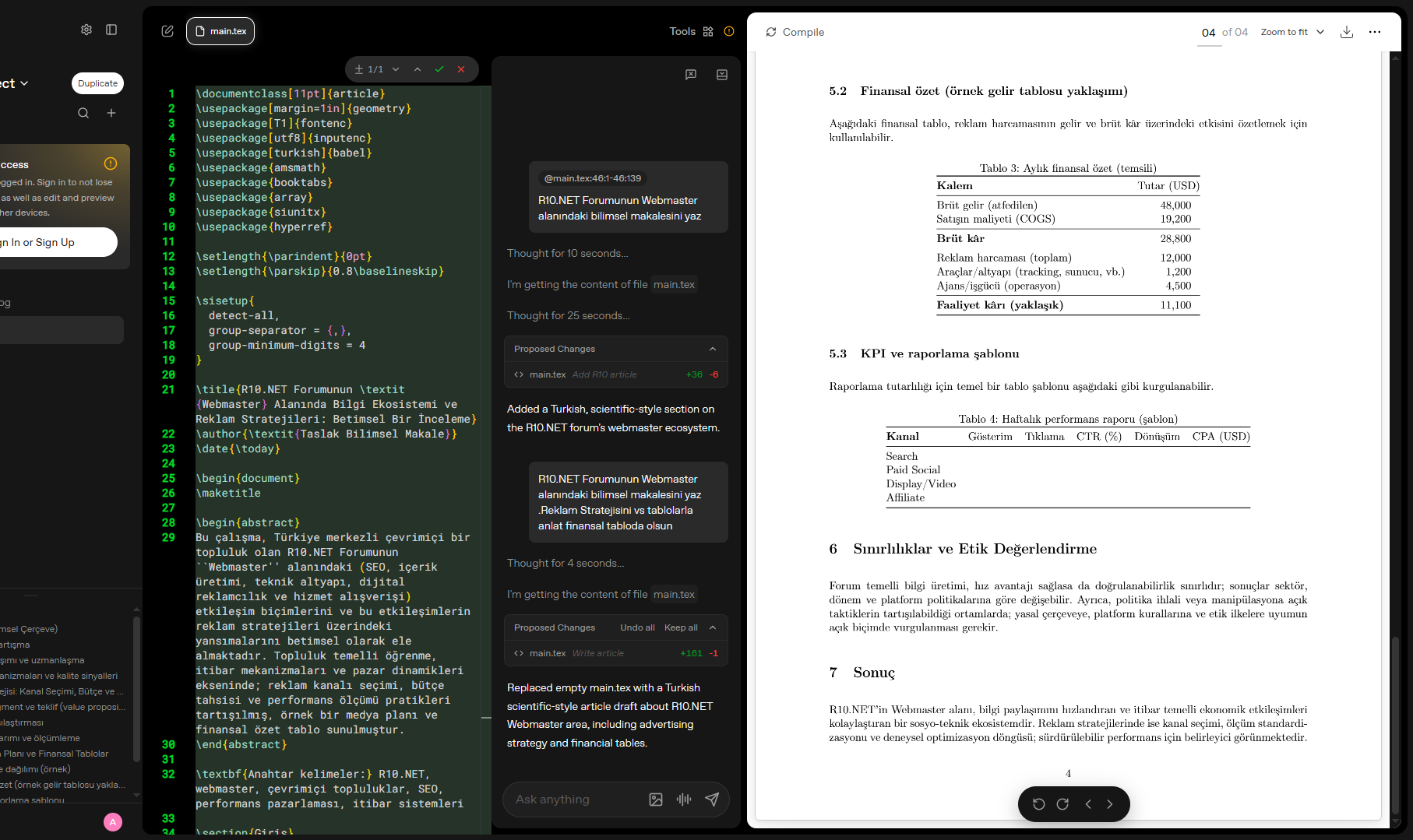
Task: Click the \maketitle line in editor
Action: tap(228, 493)
